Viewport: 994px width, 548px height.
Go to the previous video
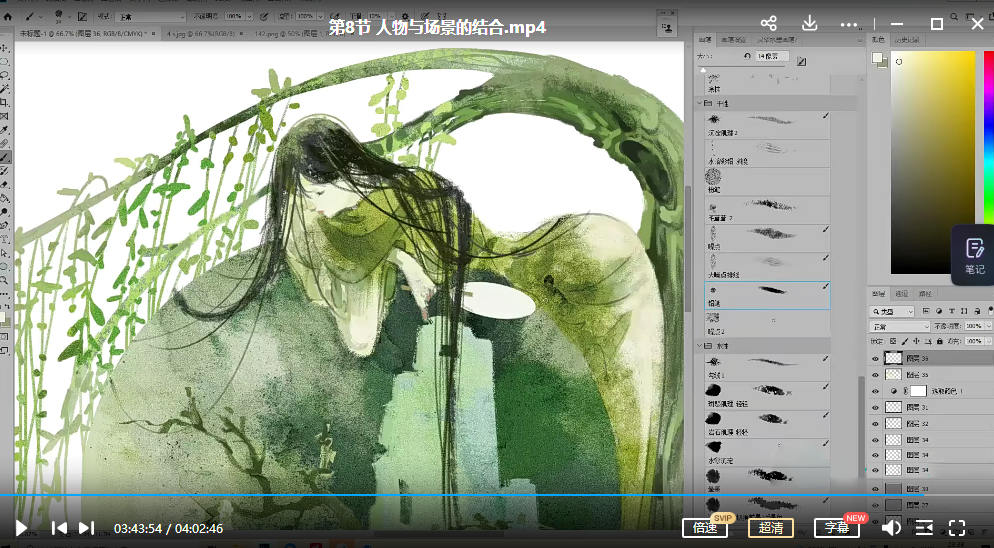(x=59, y=528)
